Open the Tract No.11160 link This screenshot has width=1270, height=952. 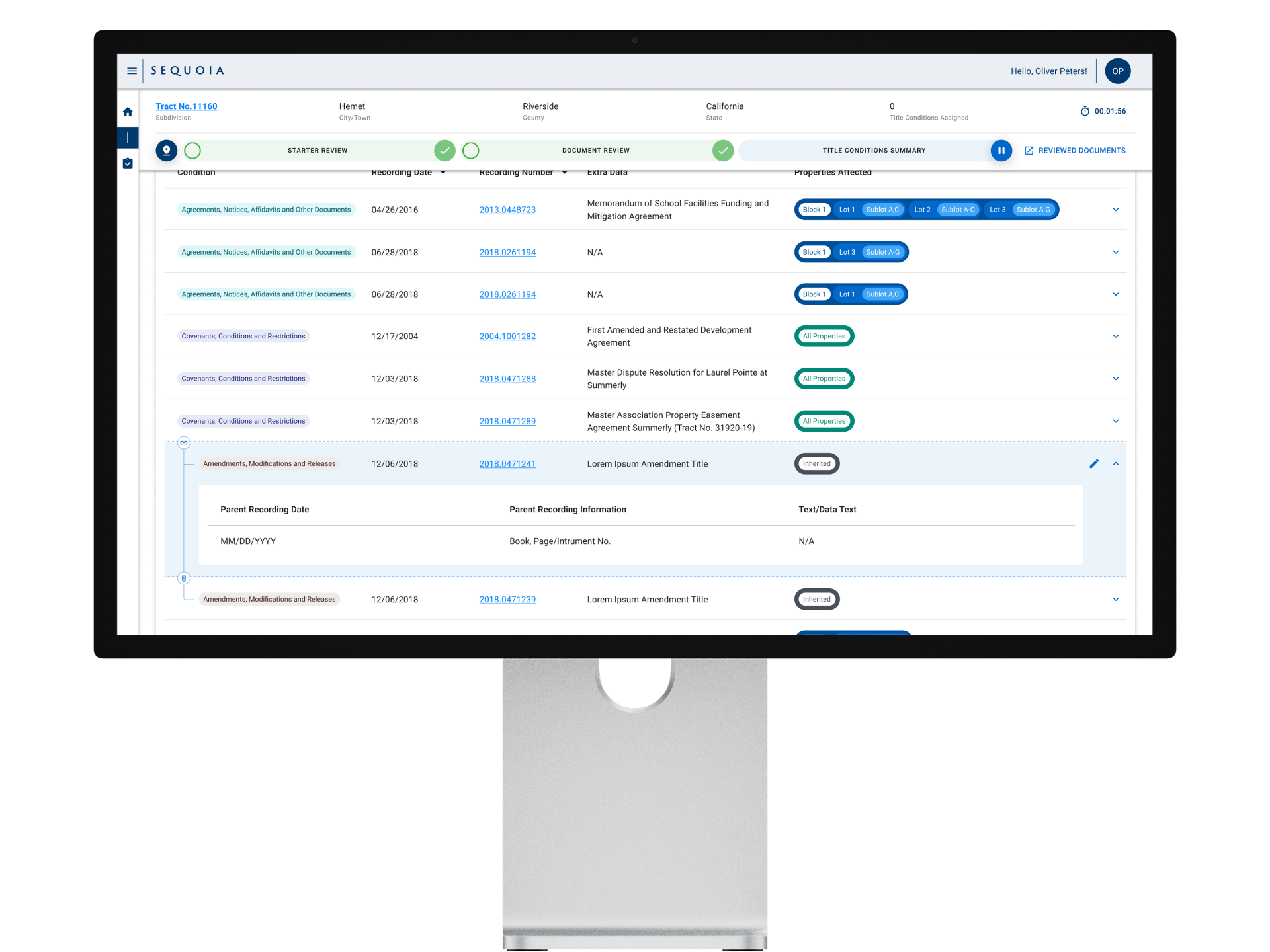point(187,106)
